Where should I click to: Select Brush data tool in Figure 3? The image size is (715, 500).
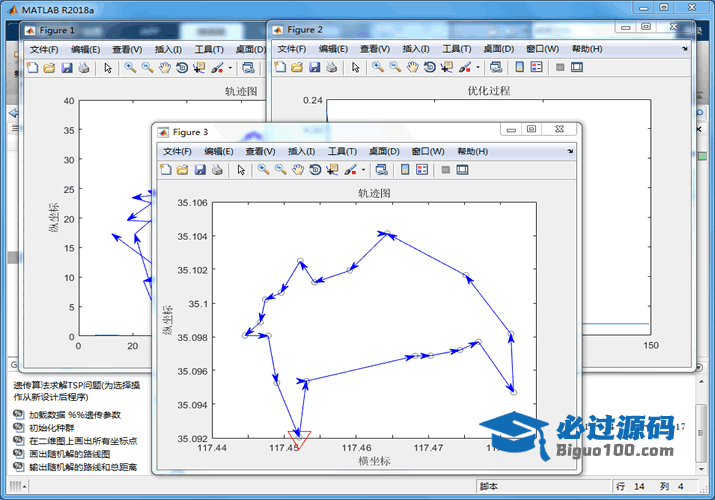[x=350, y=170]
